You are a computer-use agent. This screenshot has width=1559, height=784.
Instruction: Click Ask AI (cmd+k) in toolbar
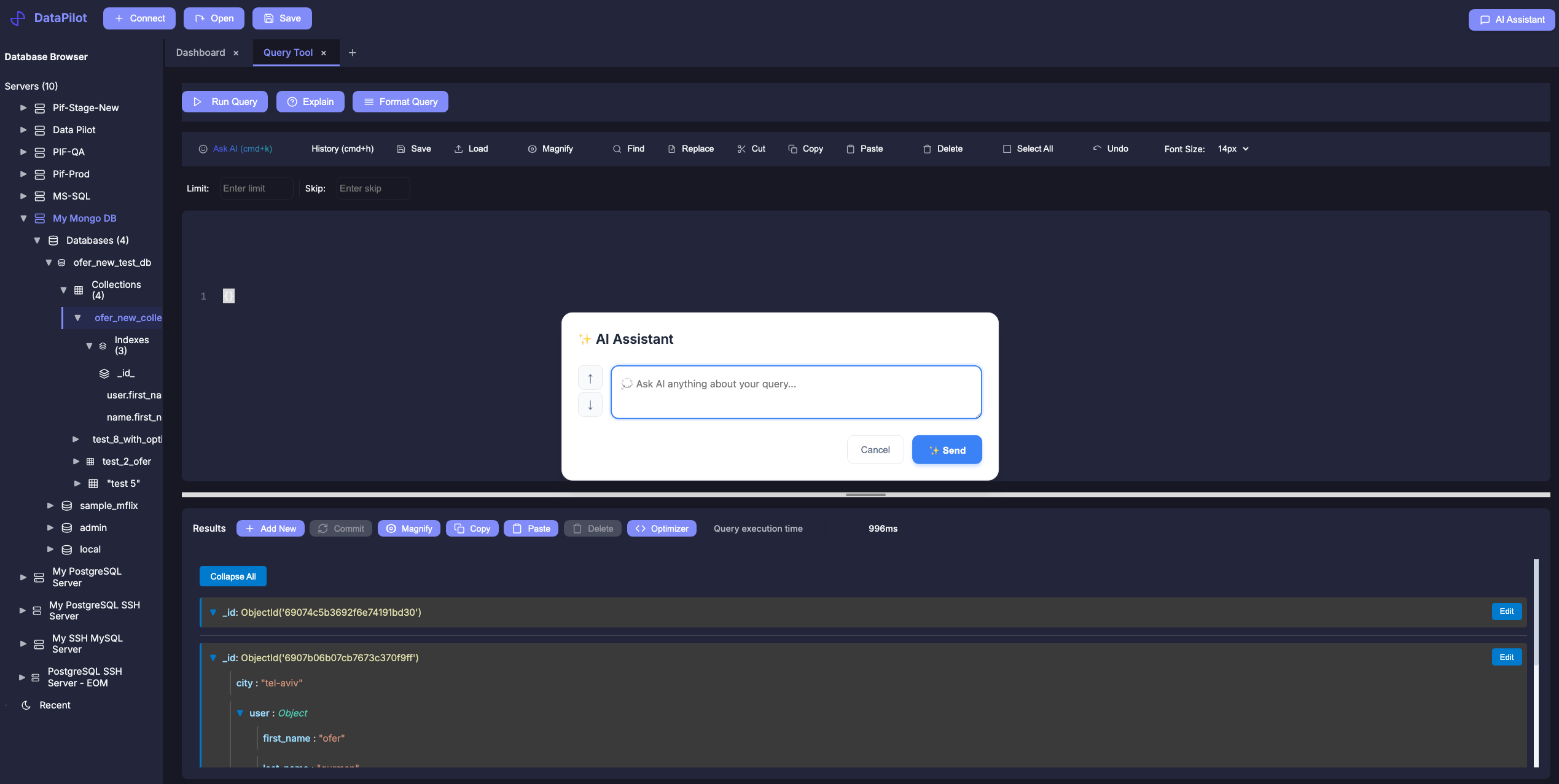(x=235, y=149)
